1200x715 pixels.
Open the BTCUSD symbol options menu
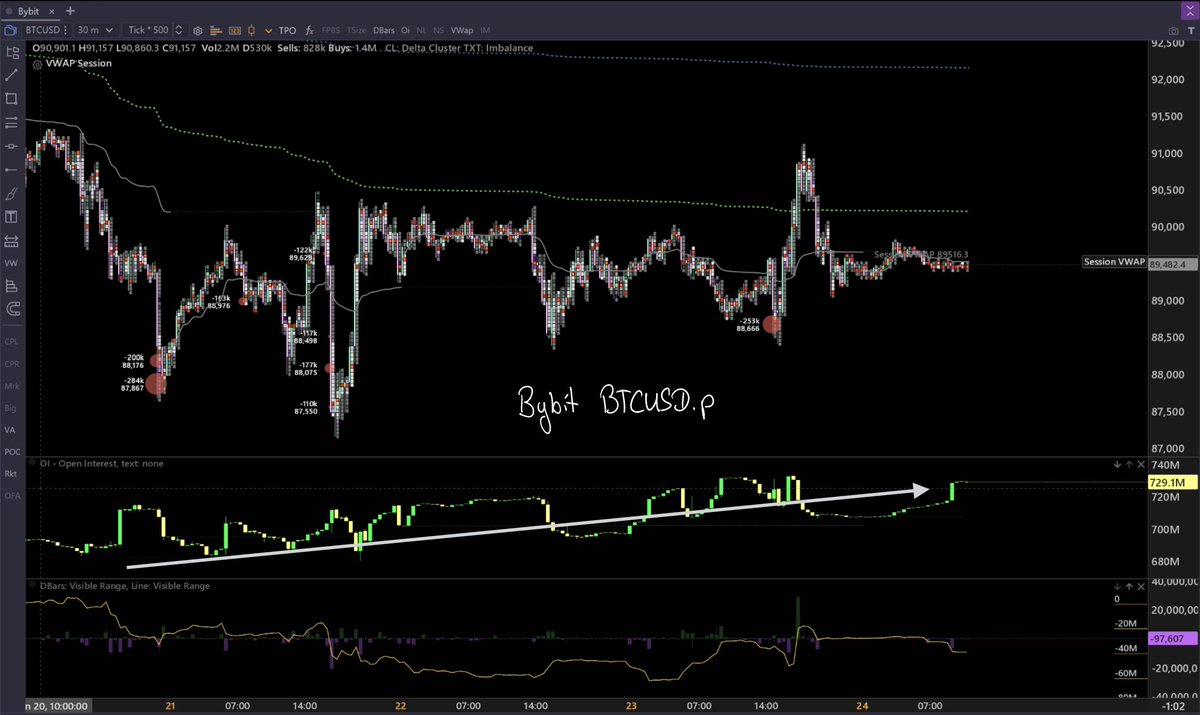64,30
